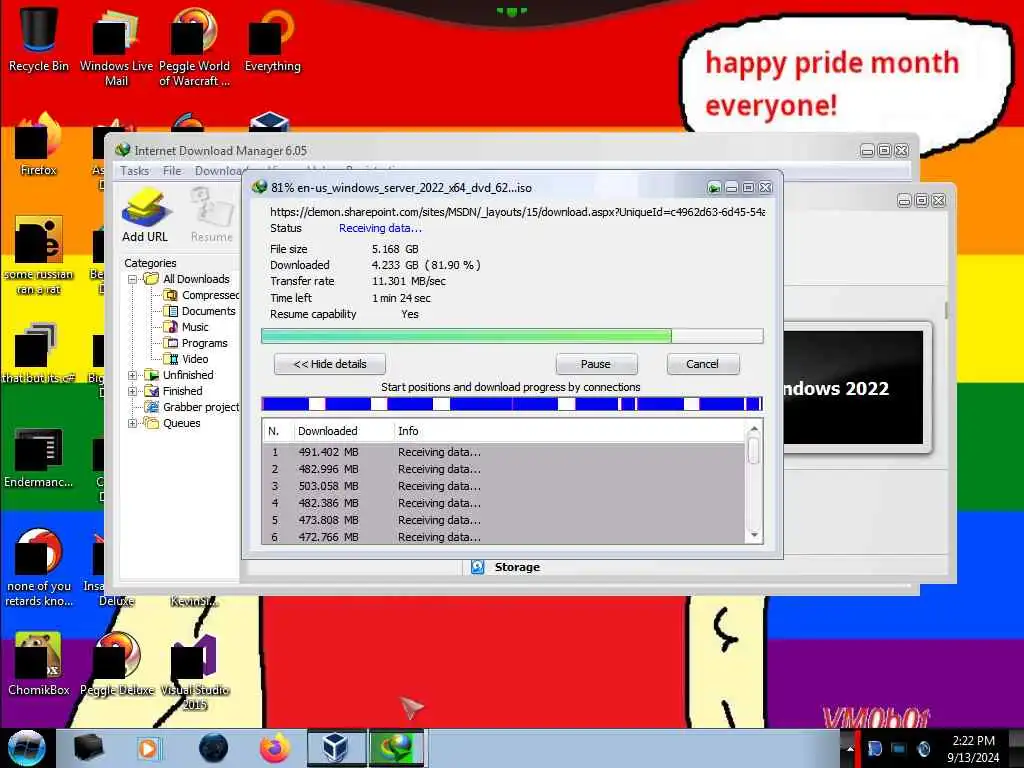Click the connection list scrollbar down arrow
Screen dimensions: 1024x768
point(754,535)
